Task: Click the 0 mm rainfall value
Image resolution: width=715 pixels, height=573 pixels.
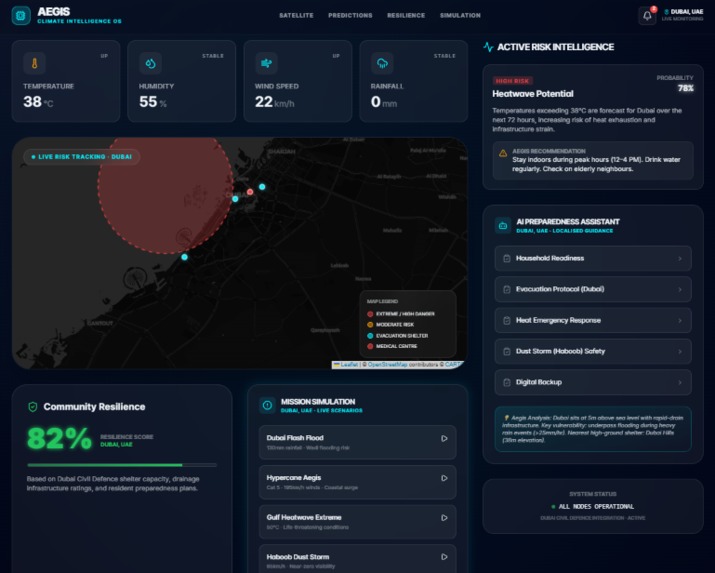Action: coord(384,102)
